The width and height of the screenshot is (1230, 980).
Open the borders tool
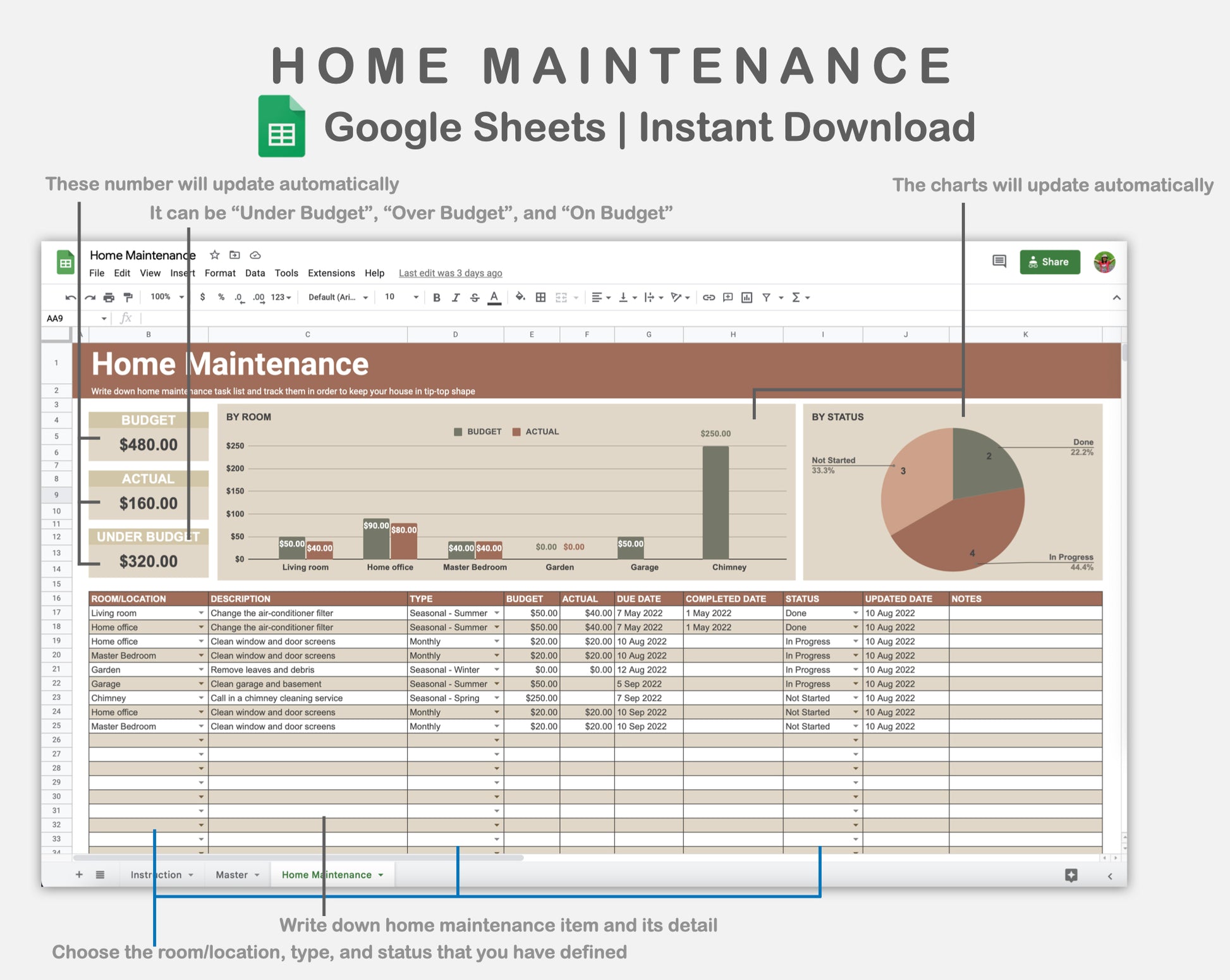click(540, 298)
